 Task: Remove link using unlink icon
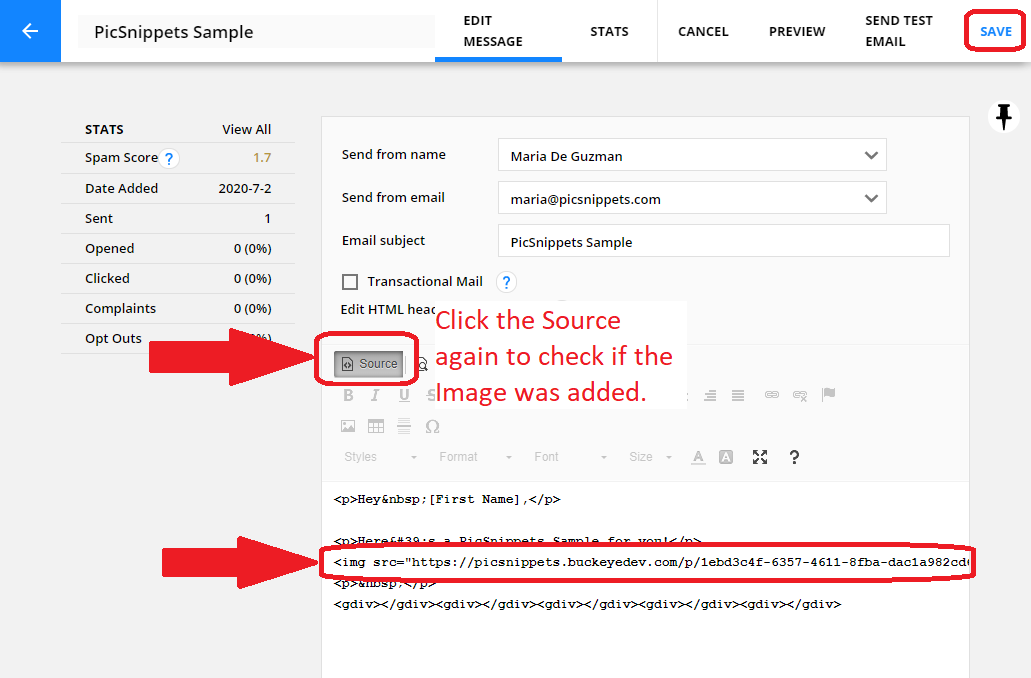800,395
